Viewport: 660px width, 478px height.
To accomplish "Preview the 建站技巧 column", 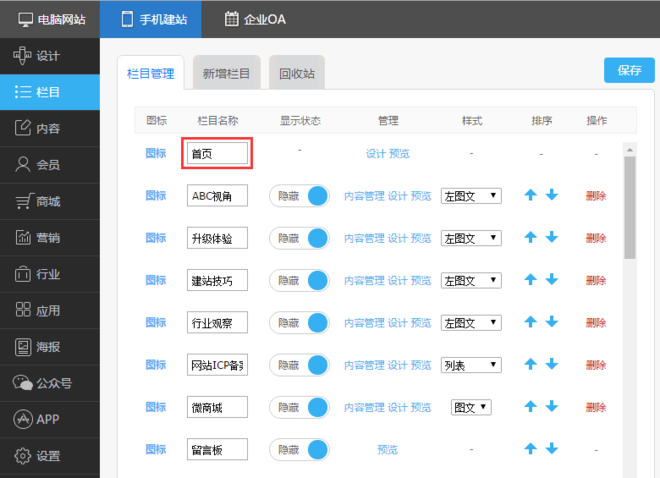I will click(x=421, y=281).
